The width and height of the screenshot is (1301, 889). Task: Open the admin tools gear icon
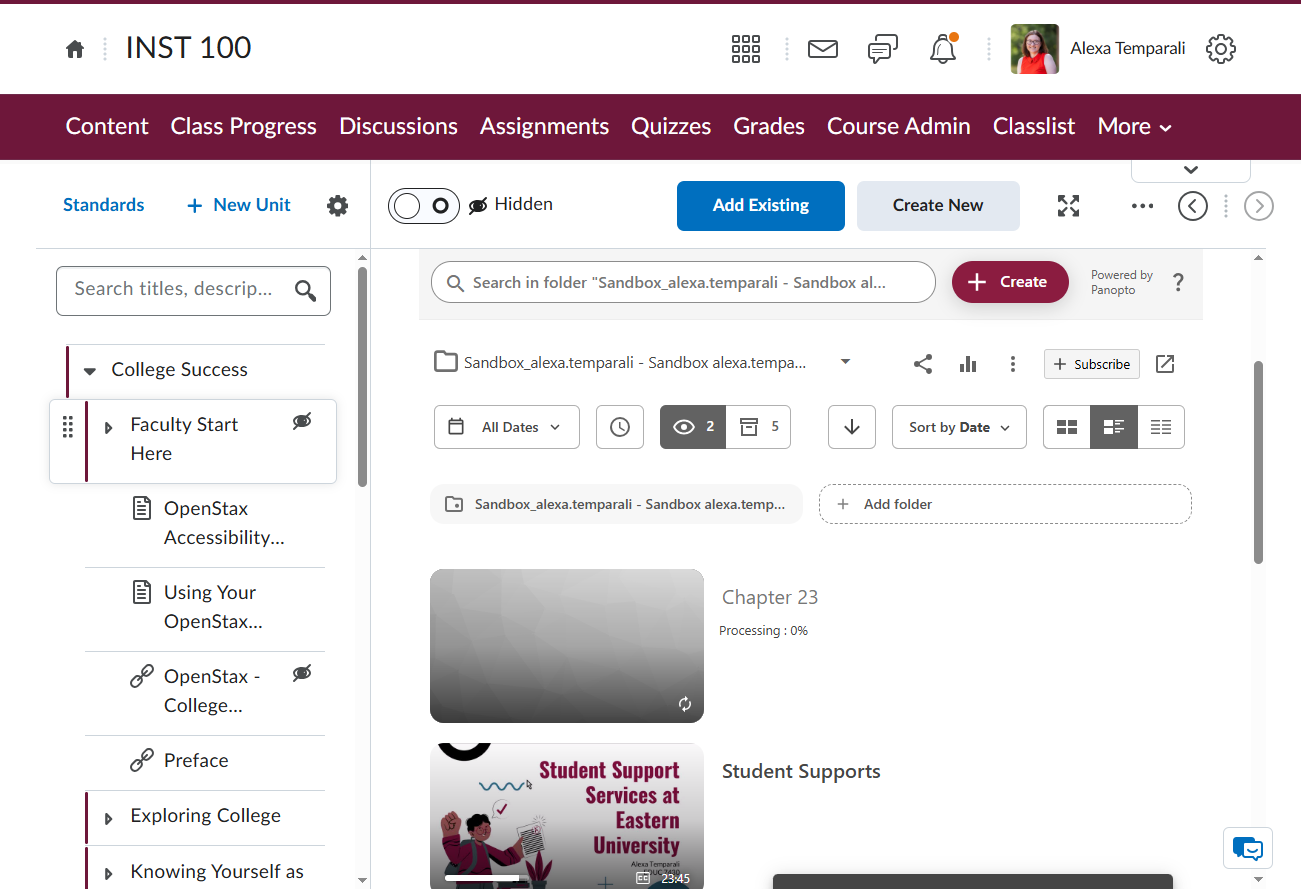pos(1221,49)
